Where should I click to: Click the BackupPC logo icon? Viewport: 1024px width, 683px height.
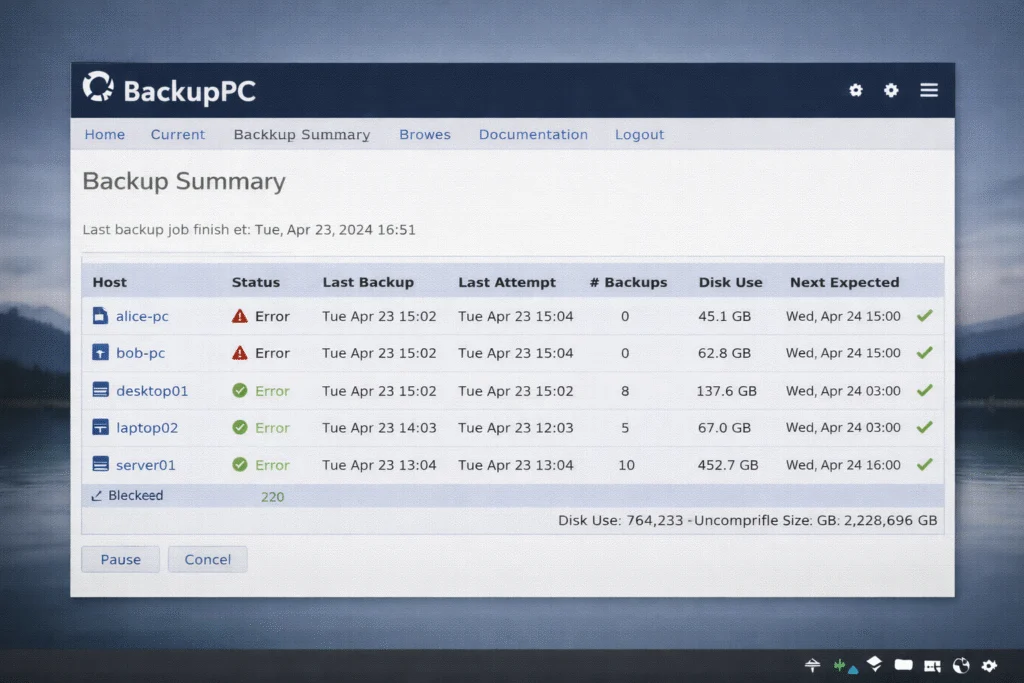coord(98,88)
